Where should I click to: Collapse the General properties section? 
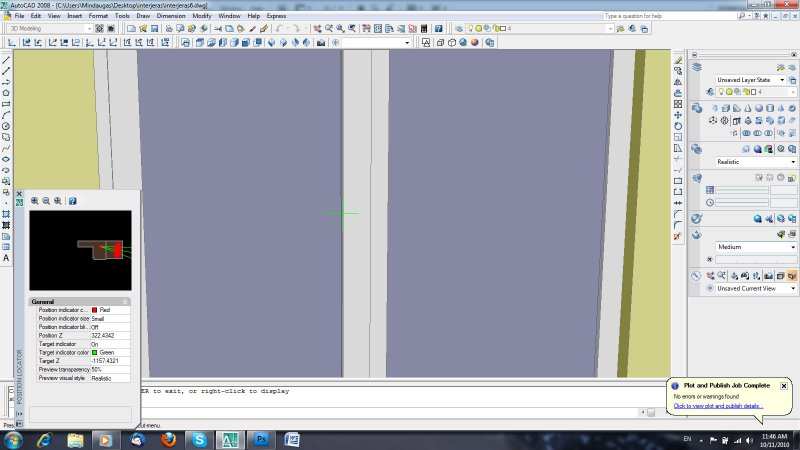point(125,301)
